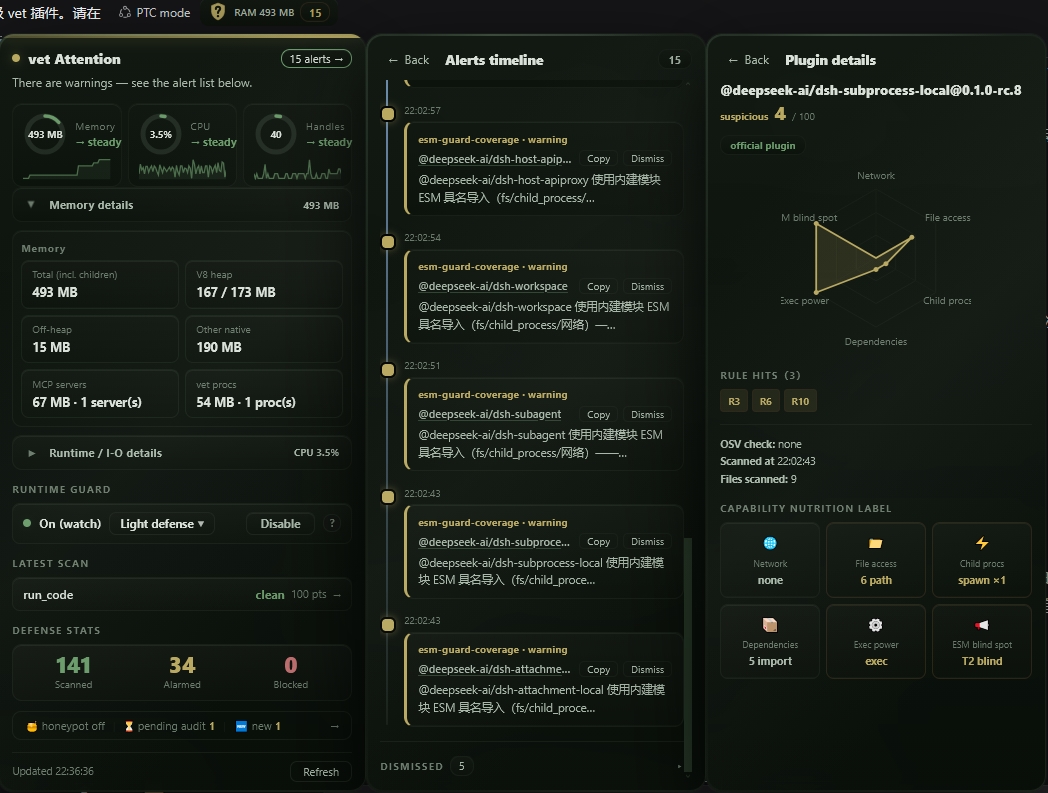This screenshot has width=1048, height=793.
Task: Click the honeypot off icon
Action: [31, 726]
